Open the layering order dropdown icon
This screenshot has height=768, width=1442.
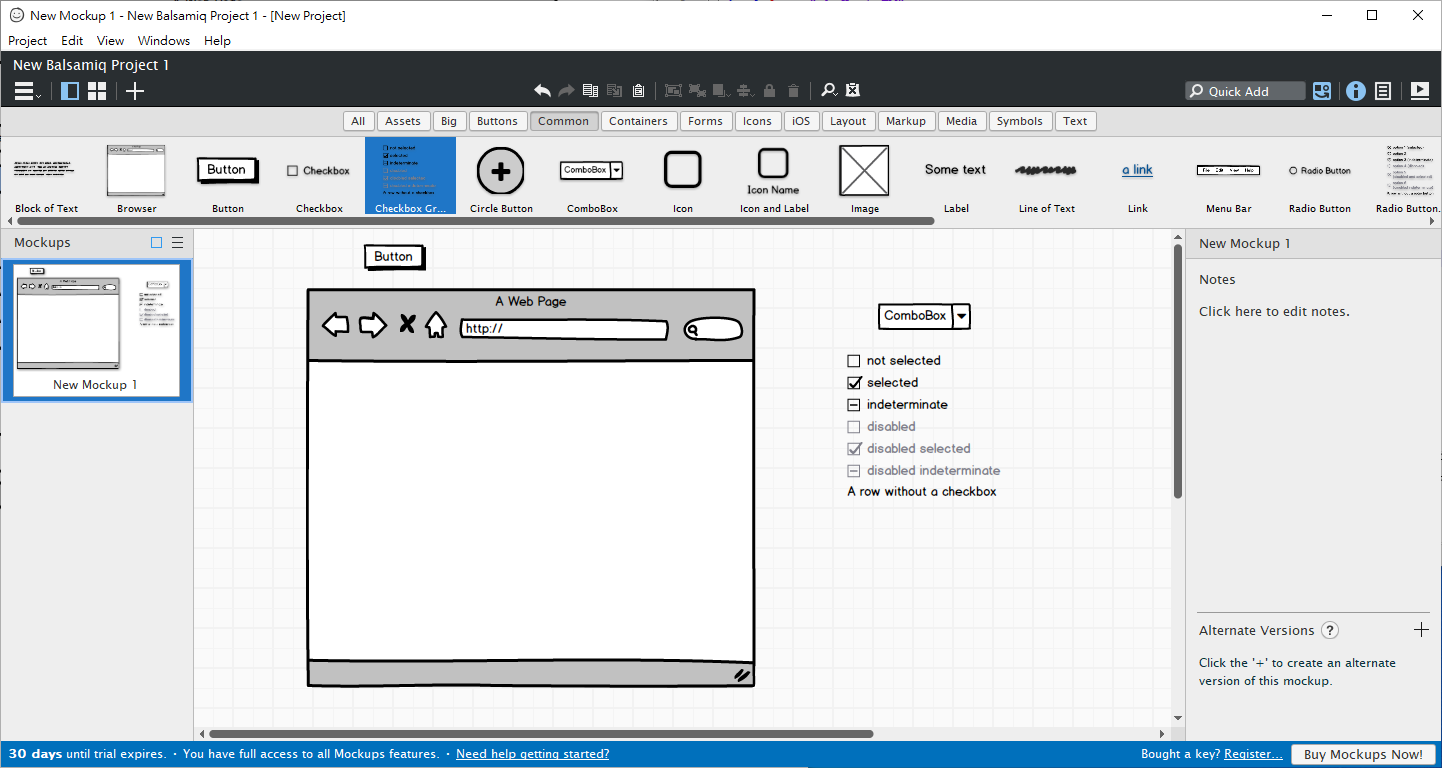coord(721,91)
